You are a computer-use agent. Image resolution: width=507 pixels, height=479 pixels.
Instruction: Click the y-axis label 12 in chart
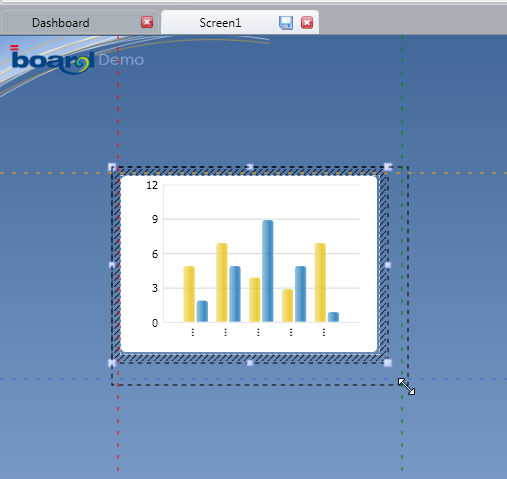point(152,185)
